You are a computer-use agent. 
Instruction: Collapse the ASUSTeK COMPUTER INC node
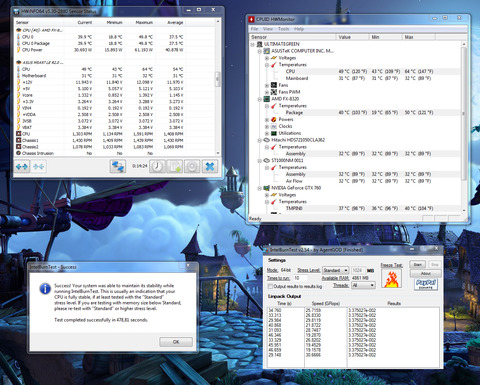click(260, 51)
